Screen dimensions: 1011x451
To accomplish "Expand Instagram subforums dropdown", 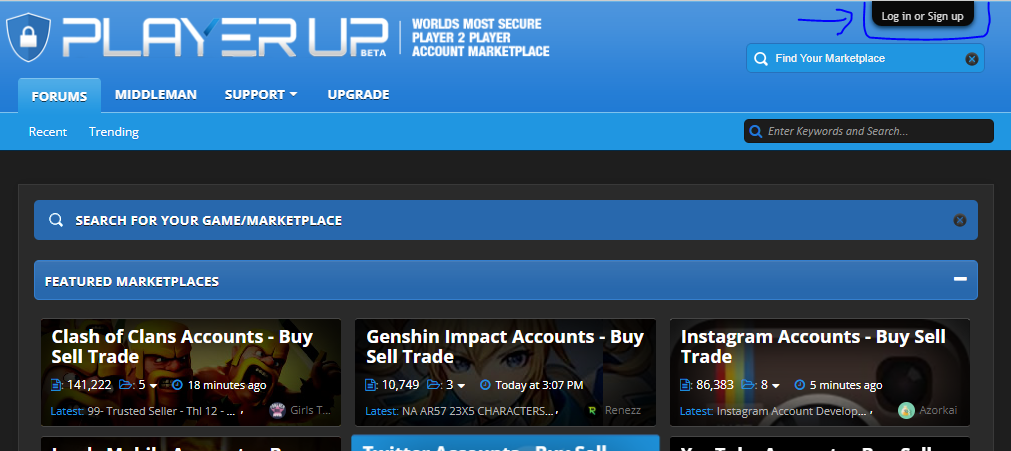I will tap(776, 386).
